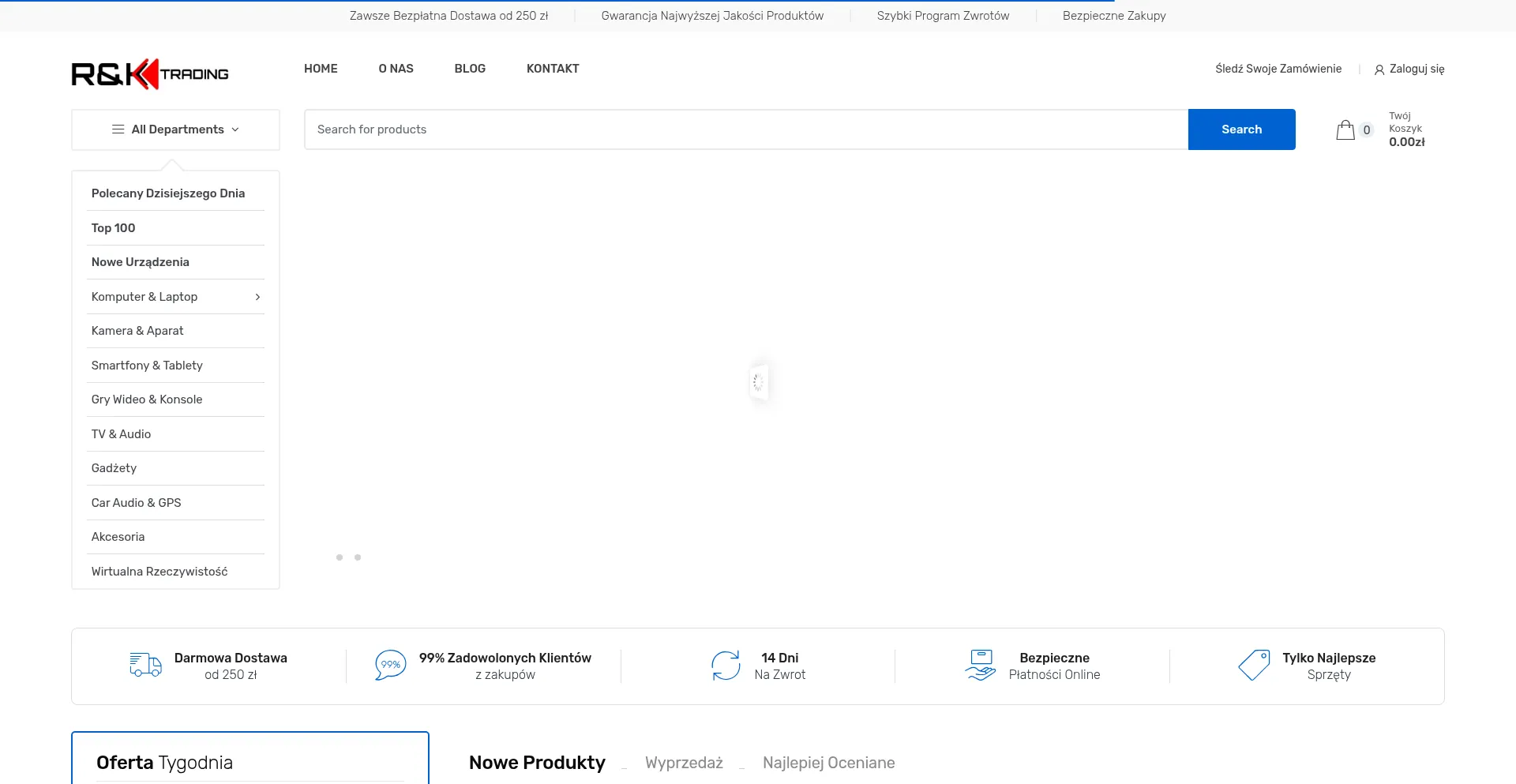Expand the All Departments dropdown
This screenshot has width=1516, height=784.
click(x=175, y=129)
